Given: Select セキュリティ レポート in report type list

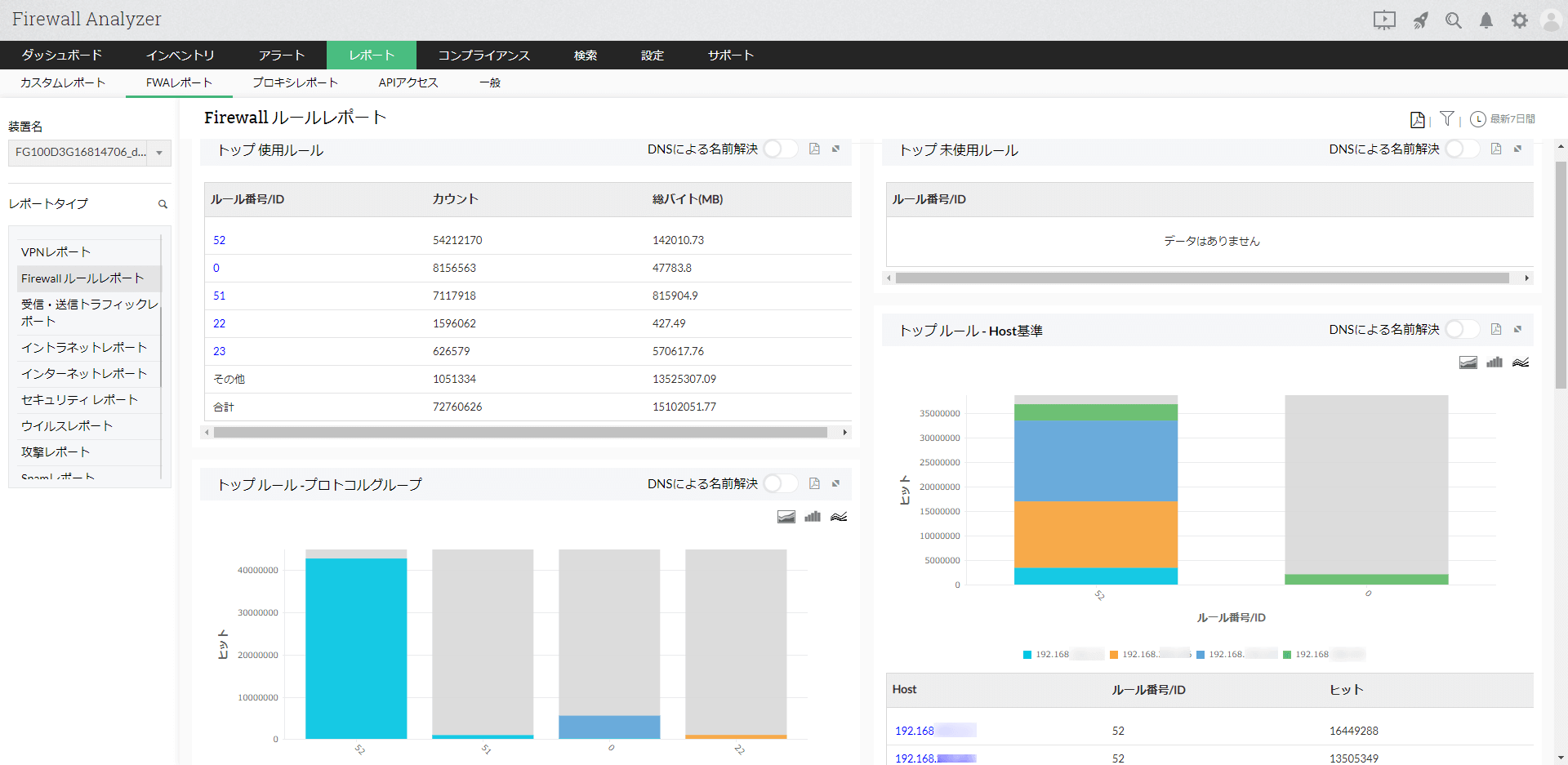Looking at the screenshot, I should 79,400.
